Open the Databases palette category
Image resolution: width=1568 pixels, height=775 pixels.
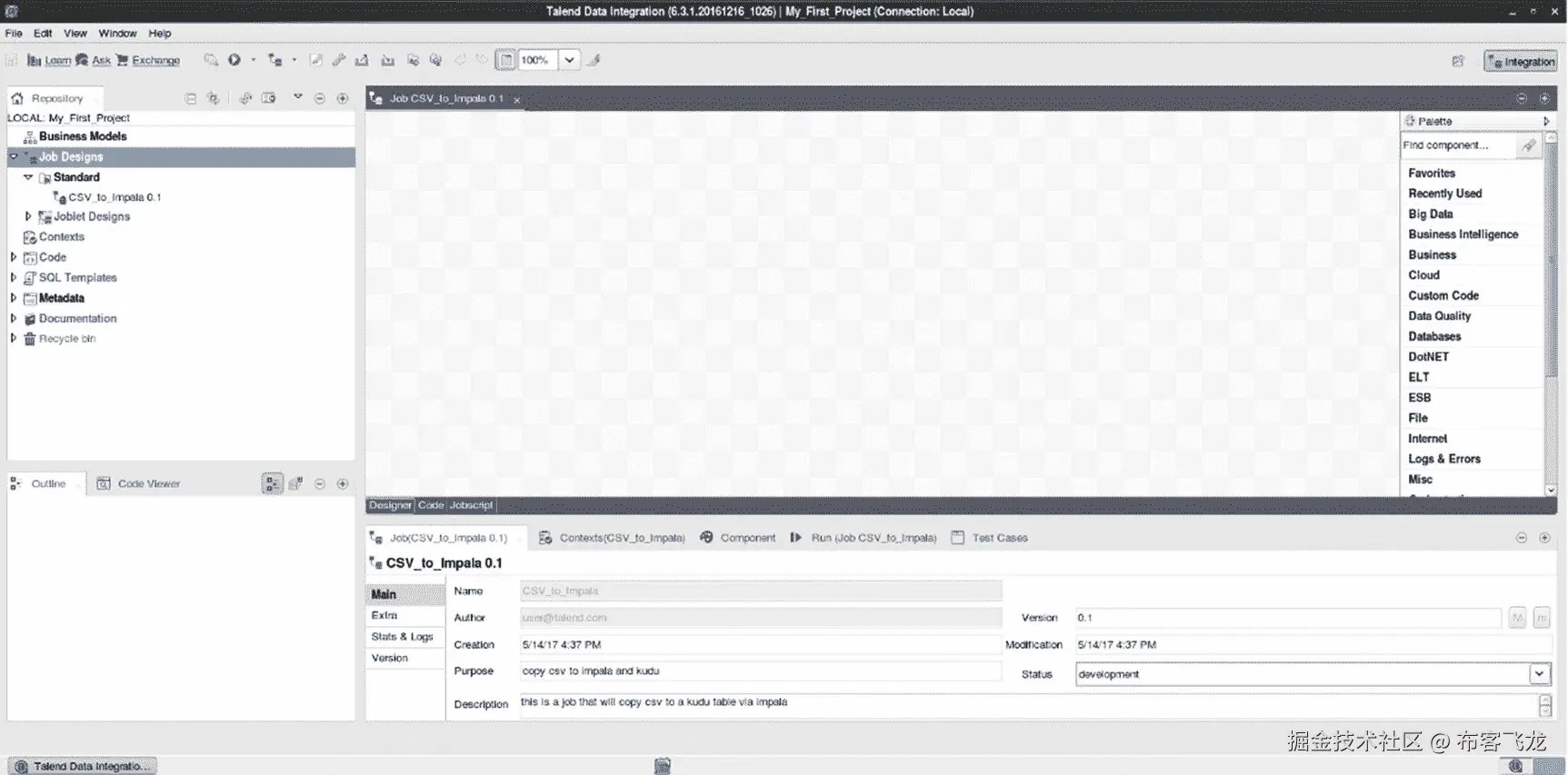[x=1434, y=337]
